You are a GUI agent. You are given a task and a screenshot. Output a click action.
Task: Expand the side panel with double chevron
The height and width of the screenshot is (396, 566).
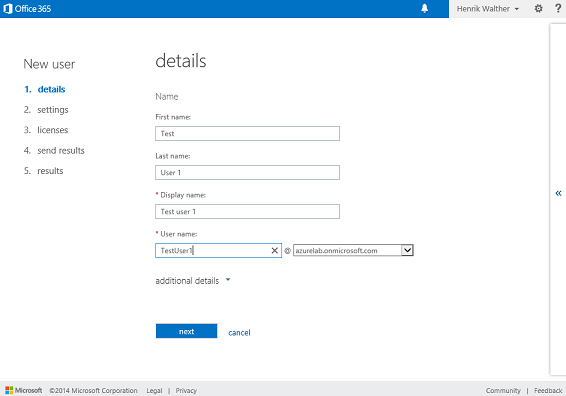tap(558, 193)
